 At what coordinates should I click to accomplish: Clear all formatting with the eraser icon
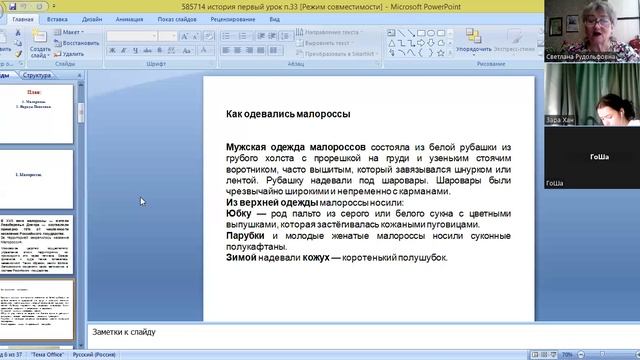pos(209,36)
